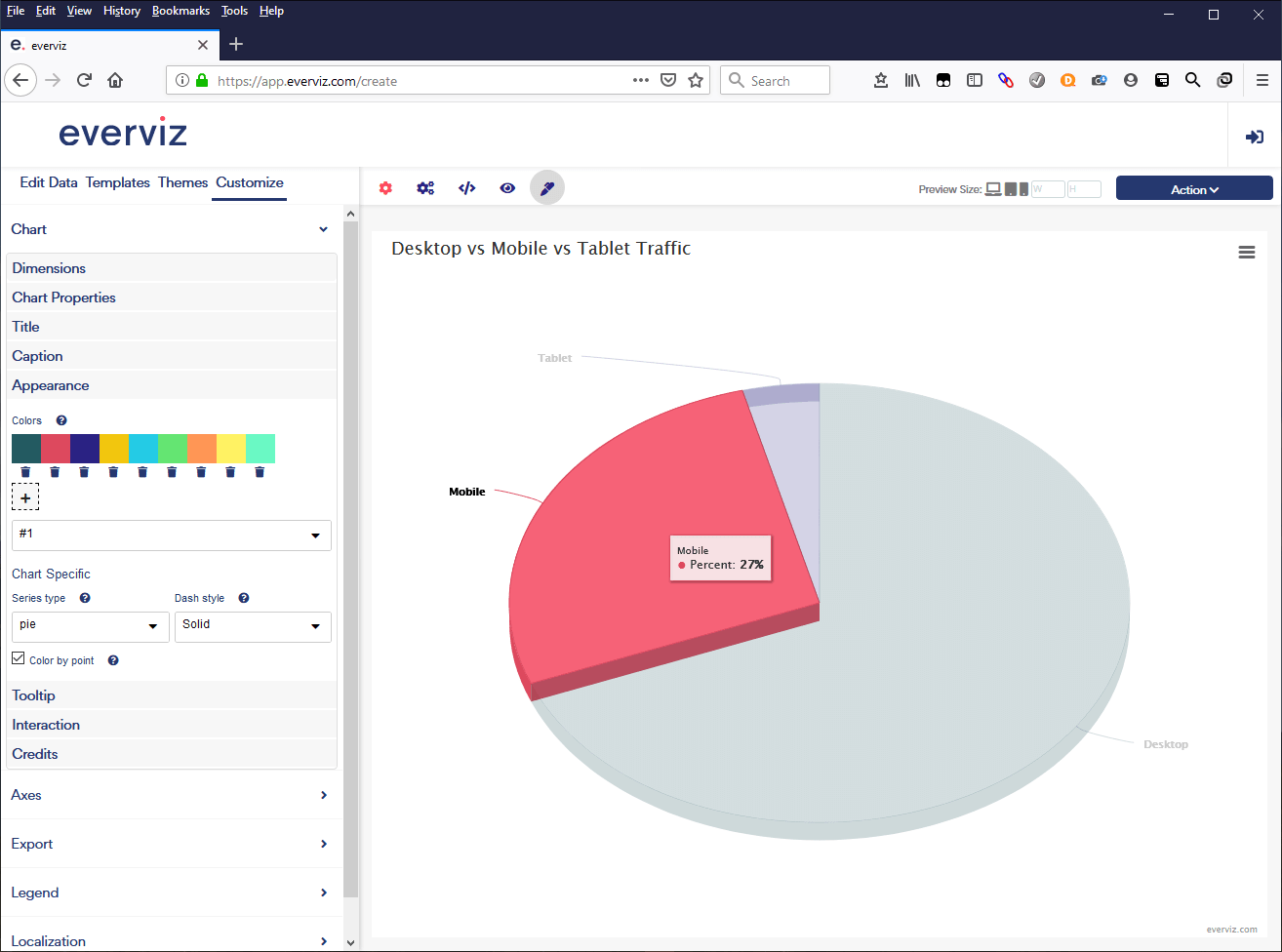This screenshot has height=952, width=1282.
Task: Switch to the Templates tab
Action: coord(117,182)
